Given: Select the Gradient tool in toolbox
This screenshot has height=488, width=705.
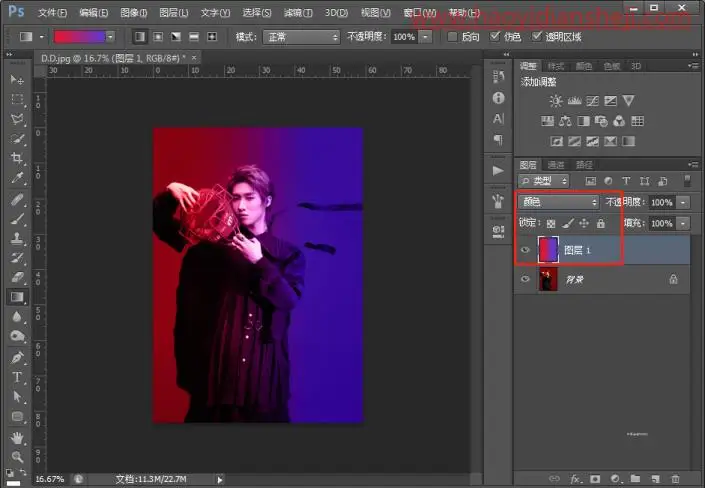Looking at the screenshot, I should (x=17, y=297).
